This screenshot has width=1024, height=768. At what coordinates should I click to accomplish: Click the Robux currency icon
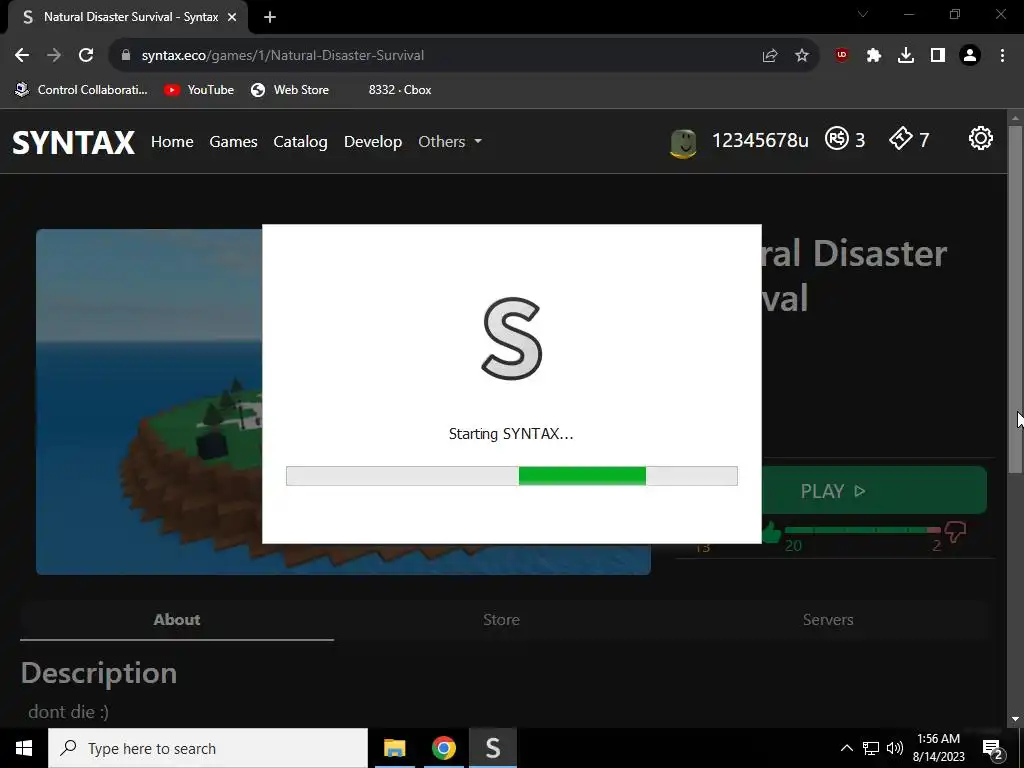(x=837, y=138)
